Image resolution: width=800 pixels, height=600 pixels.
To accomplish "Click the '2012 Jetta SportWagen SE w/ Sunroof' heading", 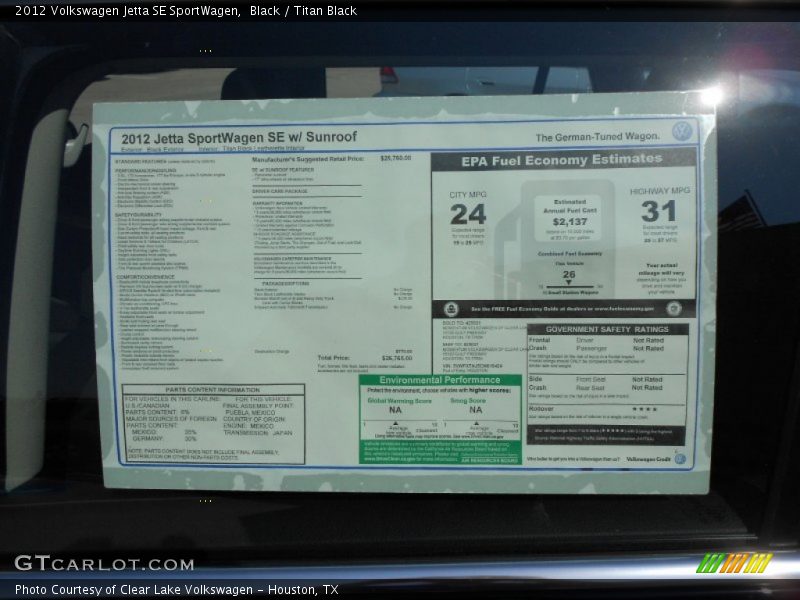I will (239, 138).
